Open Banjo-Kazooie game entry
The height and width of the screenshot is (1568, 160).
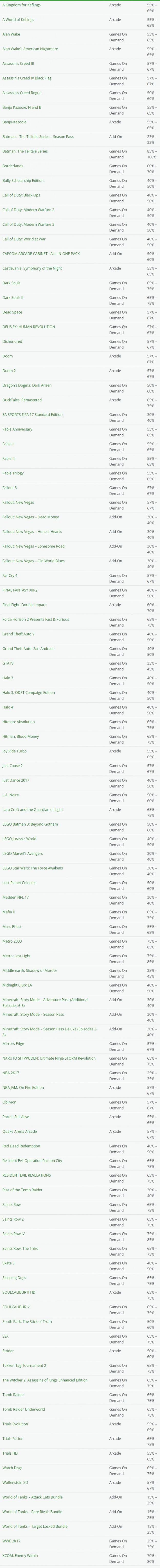click(x=15, y=122)
